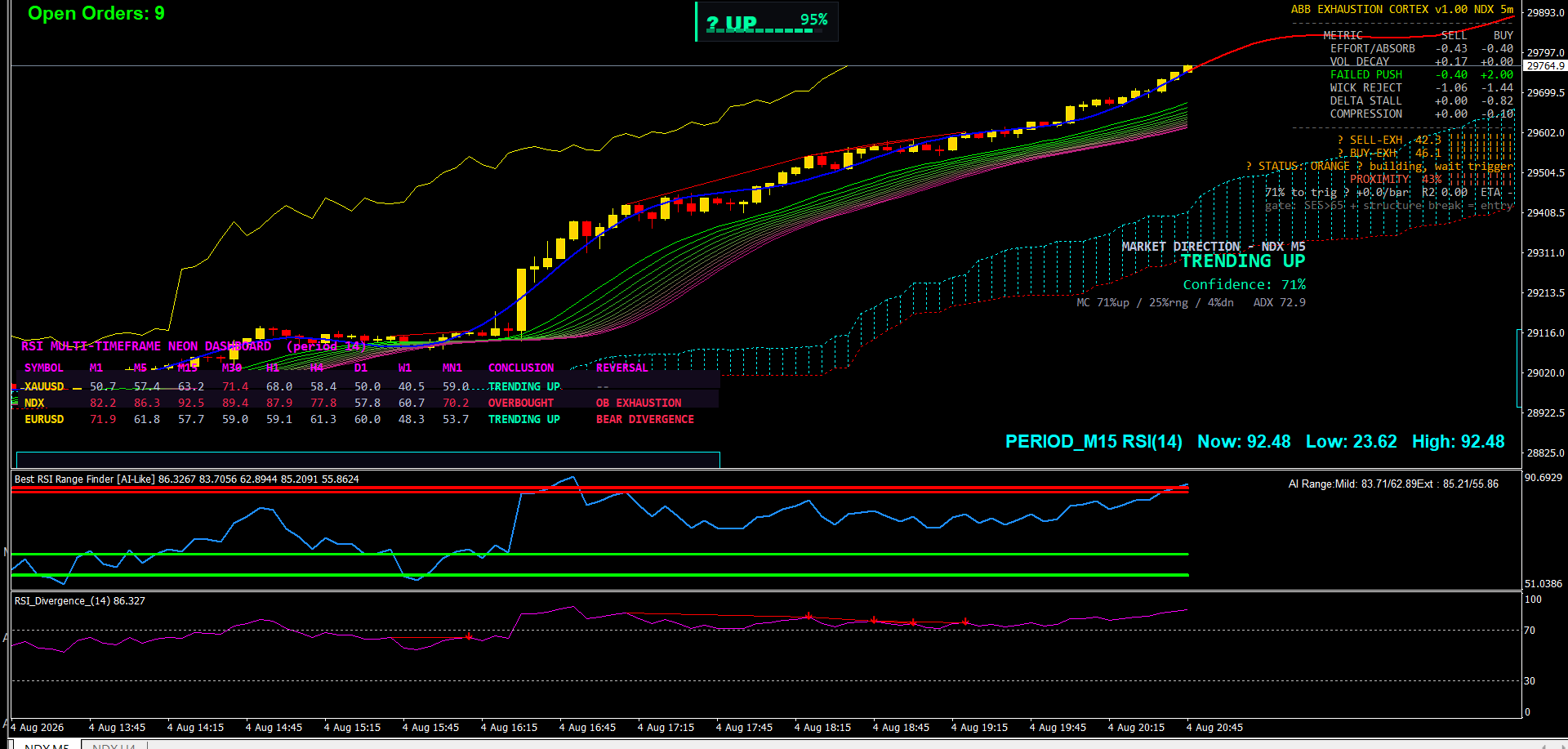Click the empty input box below dashboard
This screenshot has height=749, width=1568.
coord(367,460)
